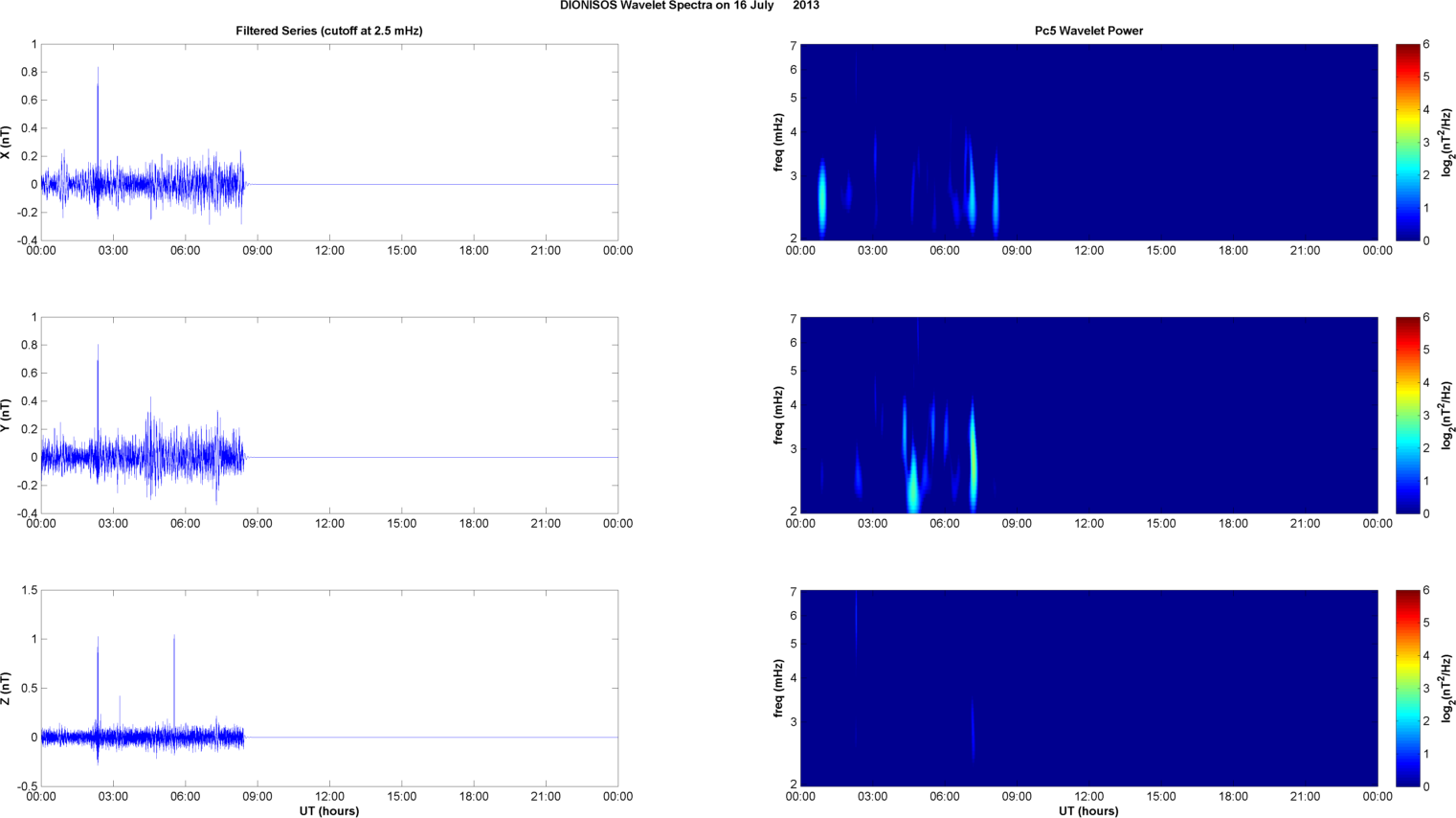Click the middle wavelet plot's color bar
Screen dimensions: 1456x818
(1407, 415)
